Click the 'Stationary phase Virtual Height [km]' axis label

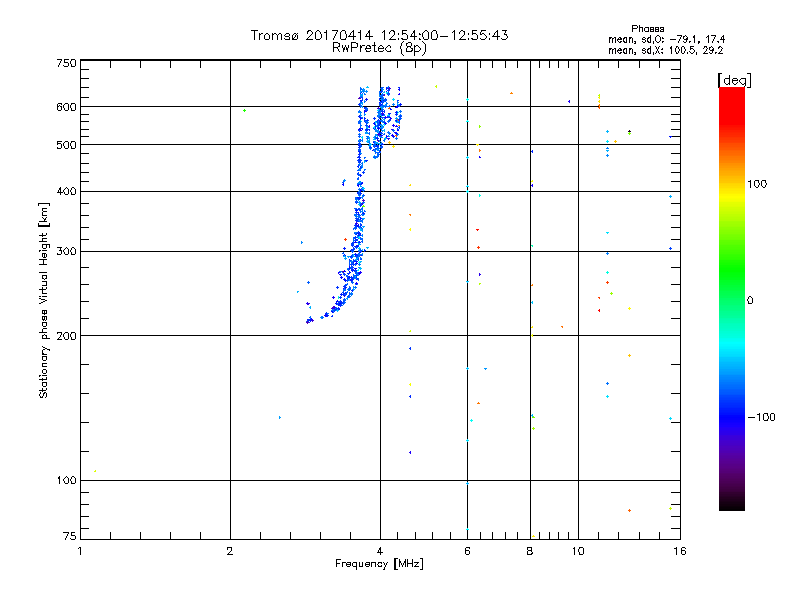(x=43, y=300)
